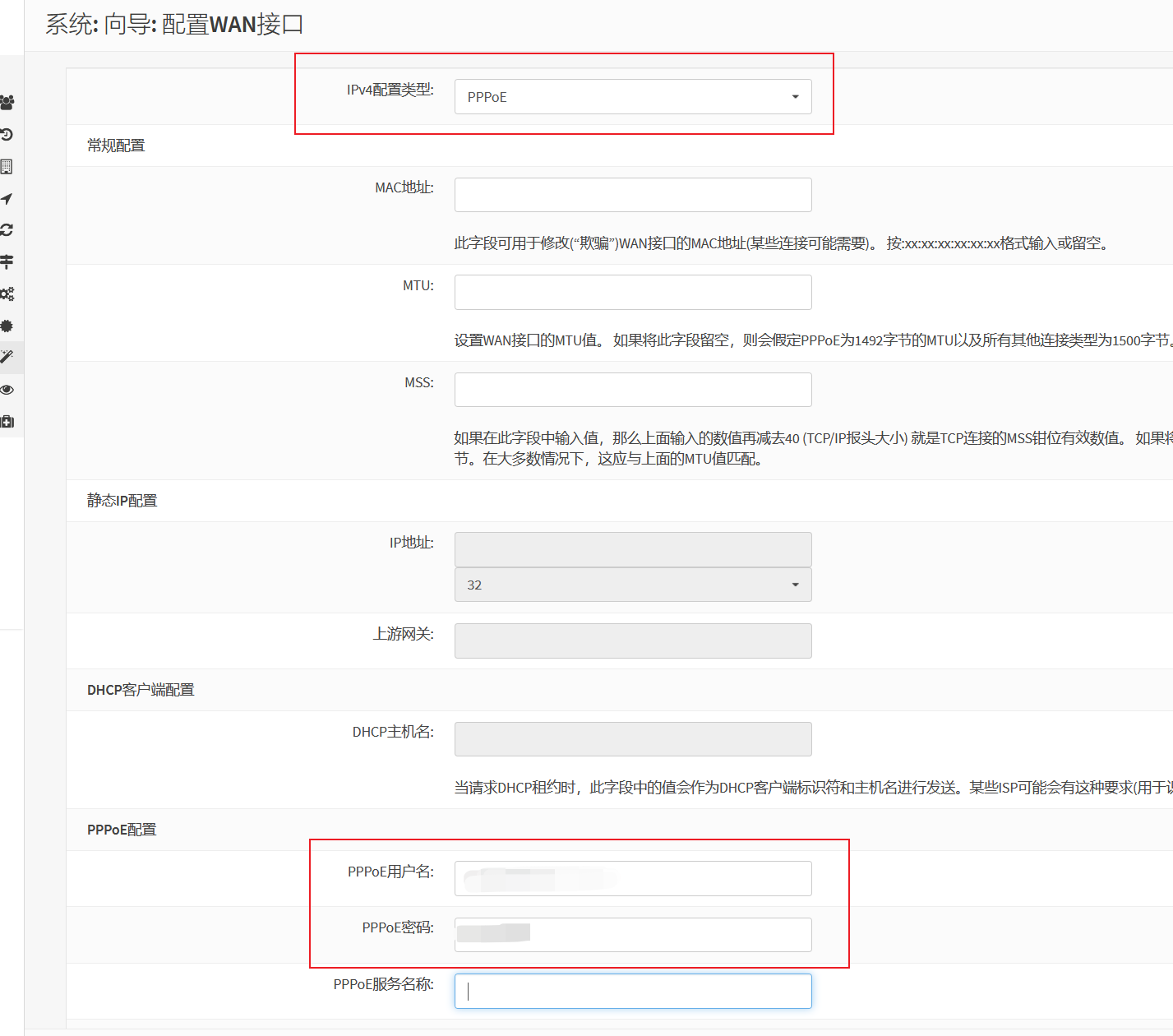The height and width of the screenshot is (1036, 1173).
Task: Open the IPv4配置类型 PPPoE dropdown
Action: (633, 97)
